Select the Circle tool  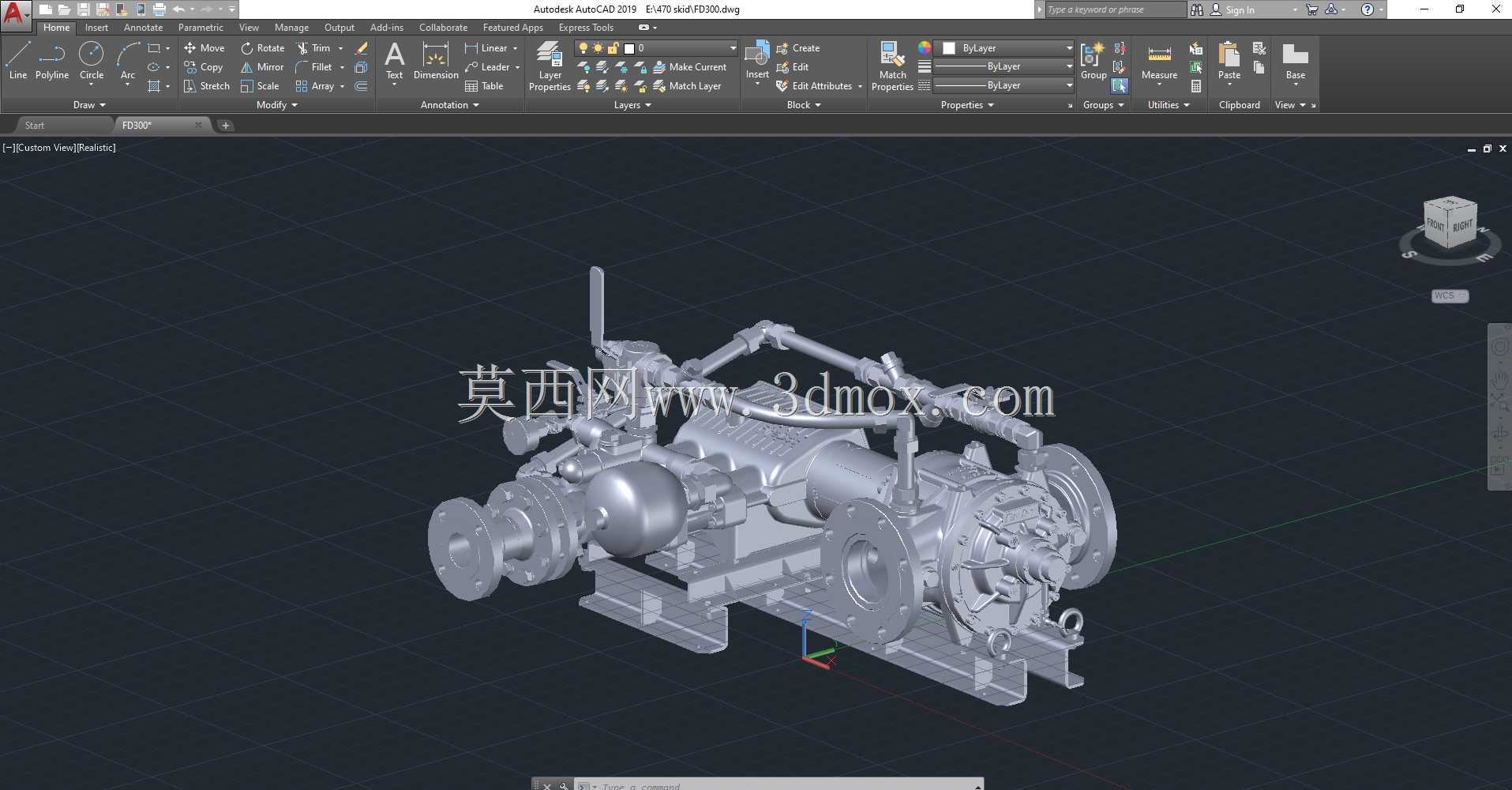pyautogui.click(x=92, y=61)
